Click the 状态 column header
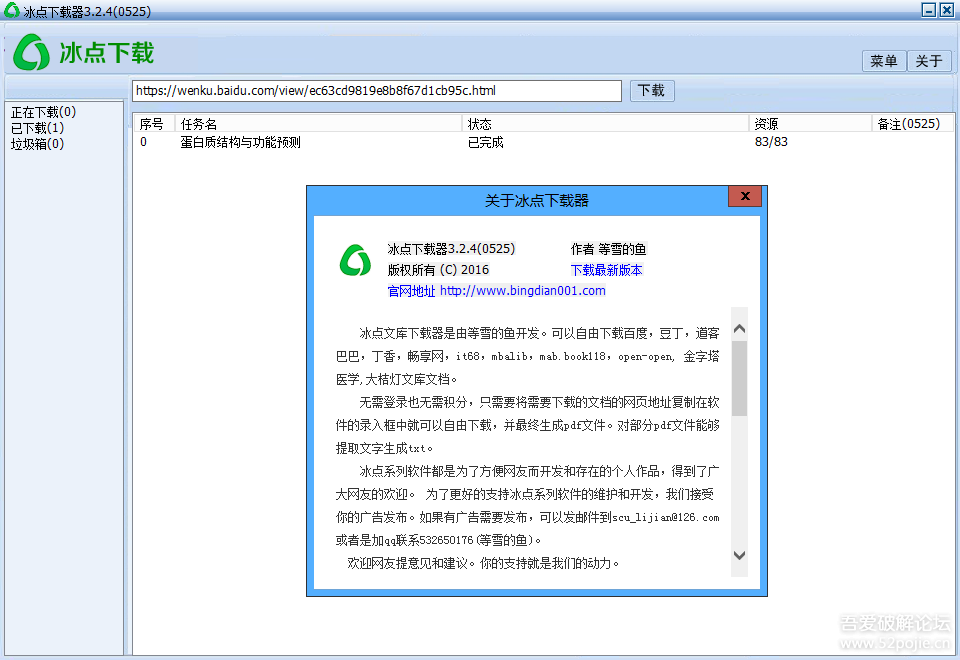The image size is (960, 660). tap(606, 124)
